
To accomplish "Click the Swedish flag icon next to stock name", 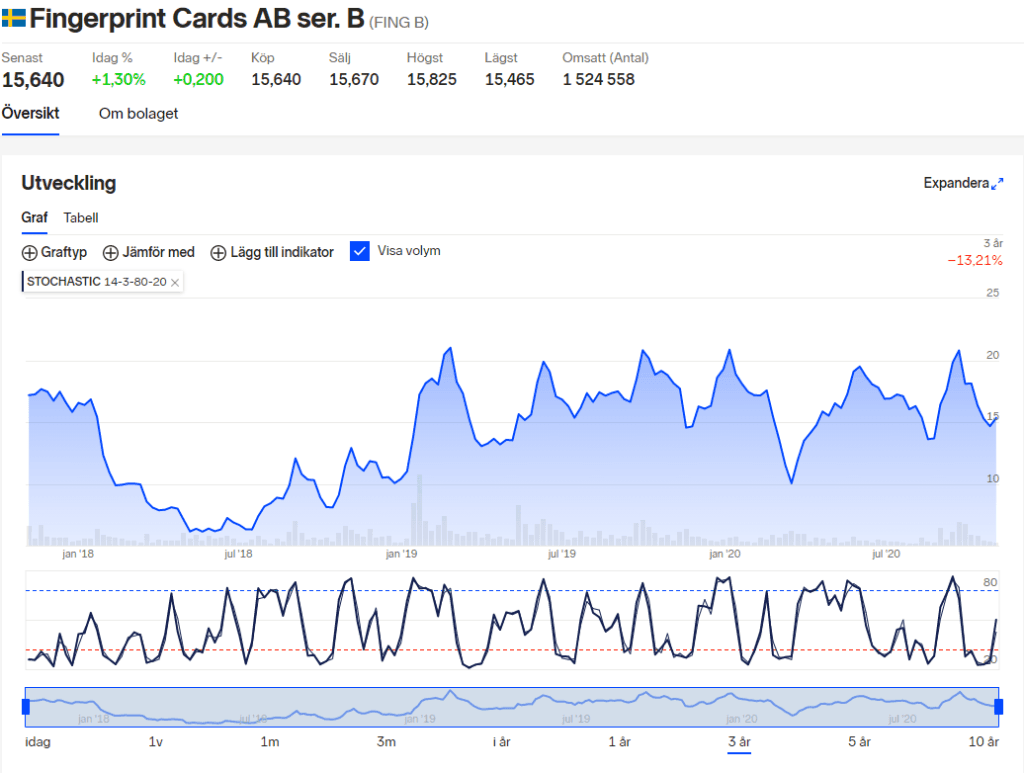I will [17, 17].
